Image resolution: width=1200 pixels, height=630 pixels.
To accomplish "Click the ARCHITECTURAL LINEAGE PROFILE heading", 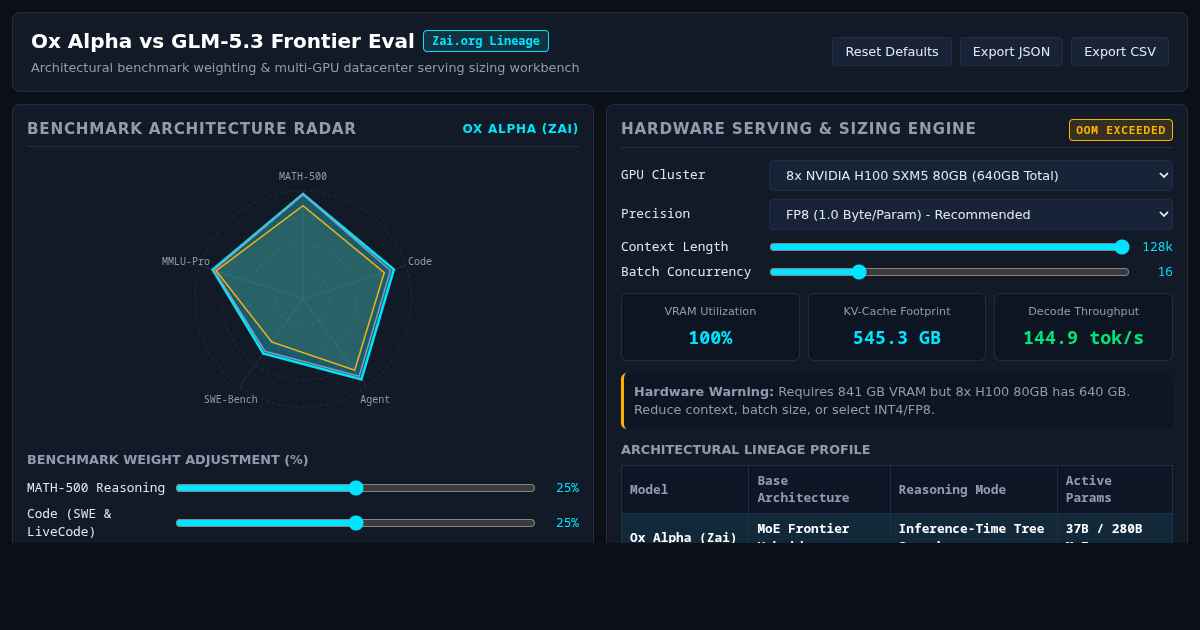I will pos(746,450).
